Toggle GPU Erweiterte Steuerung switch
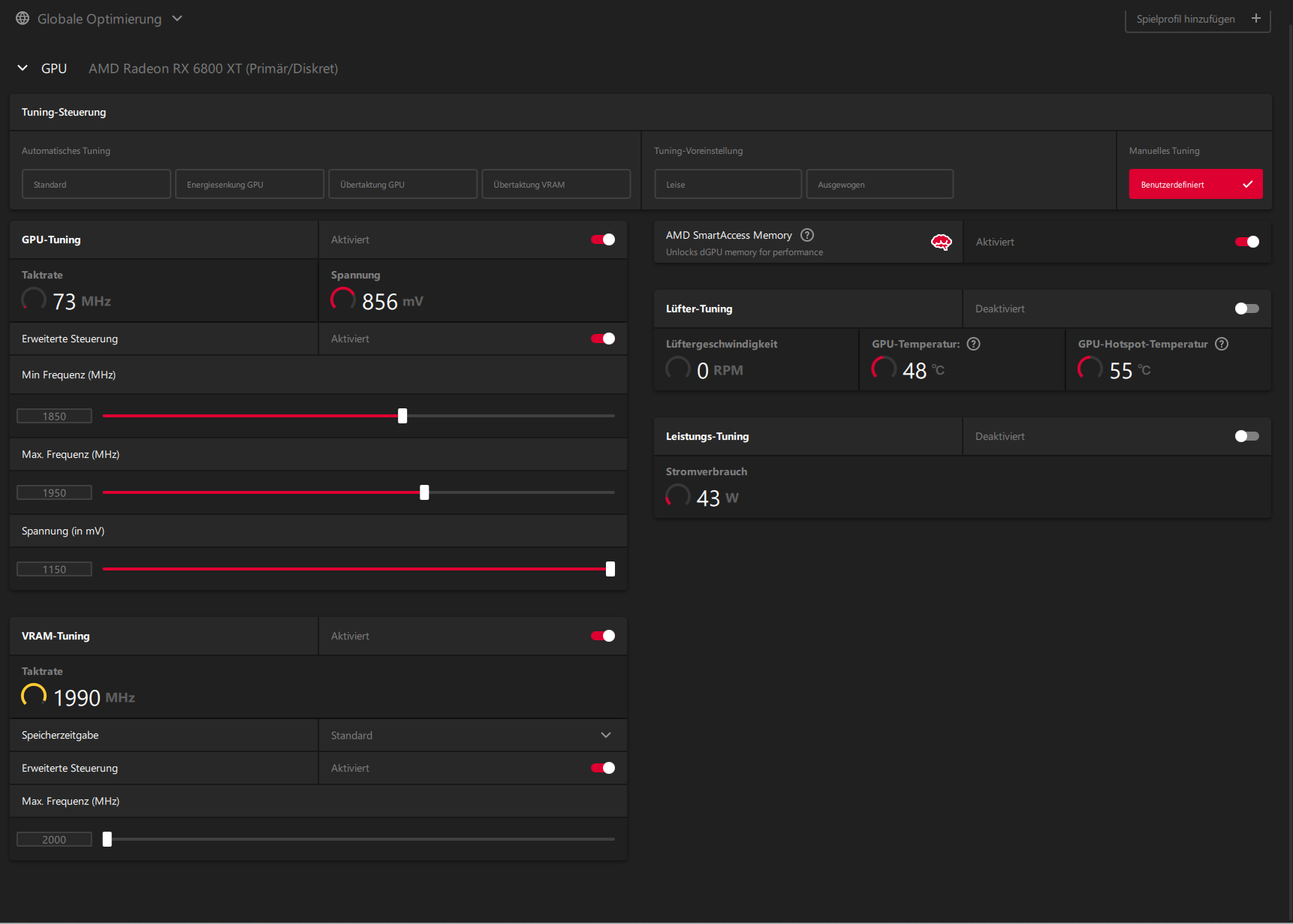 point(603,339)
